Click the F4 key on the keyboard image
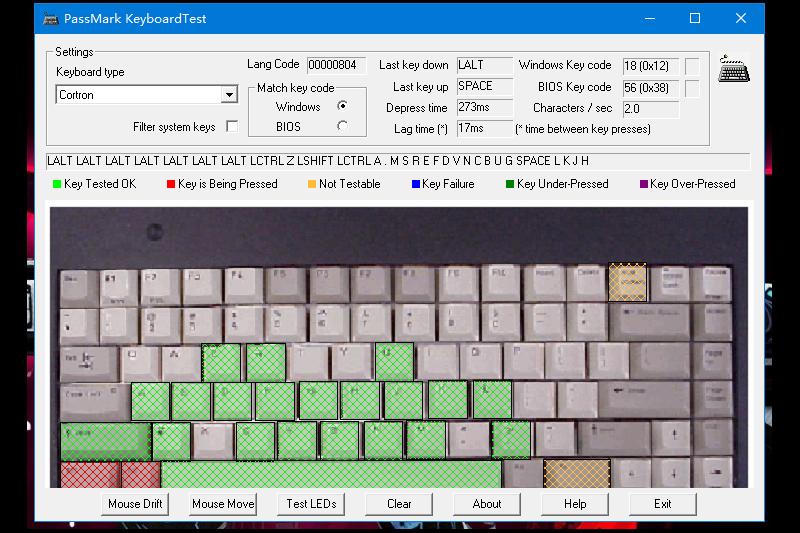800x533 pixels. pos(244,286)
